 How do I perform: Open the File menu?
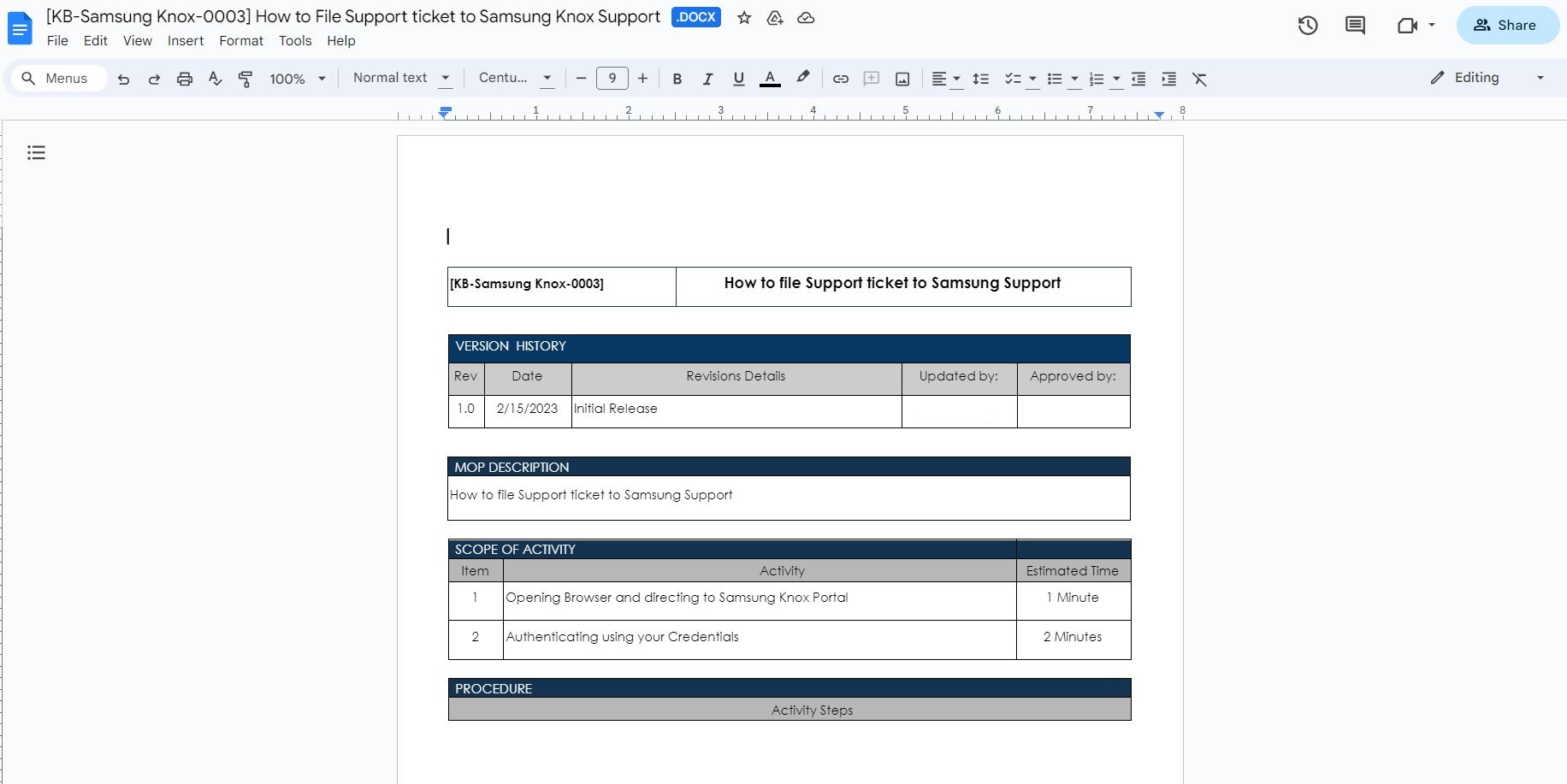(x=57, y=41)
